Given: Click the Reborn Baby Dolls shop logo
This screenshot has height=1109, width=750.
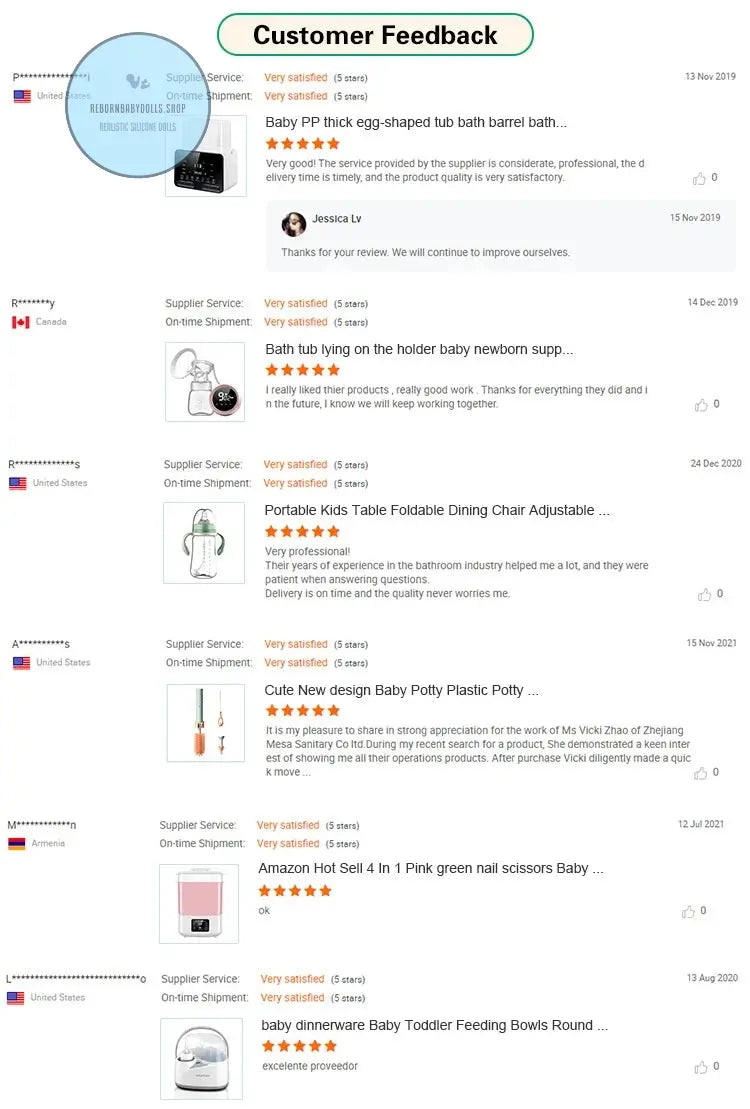Looking at the screenshot, I should click(x=138, y=105).
